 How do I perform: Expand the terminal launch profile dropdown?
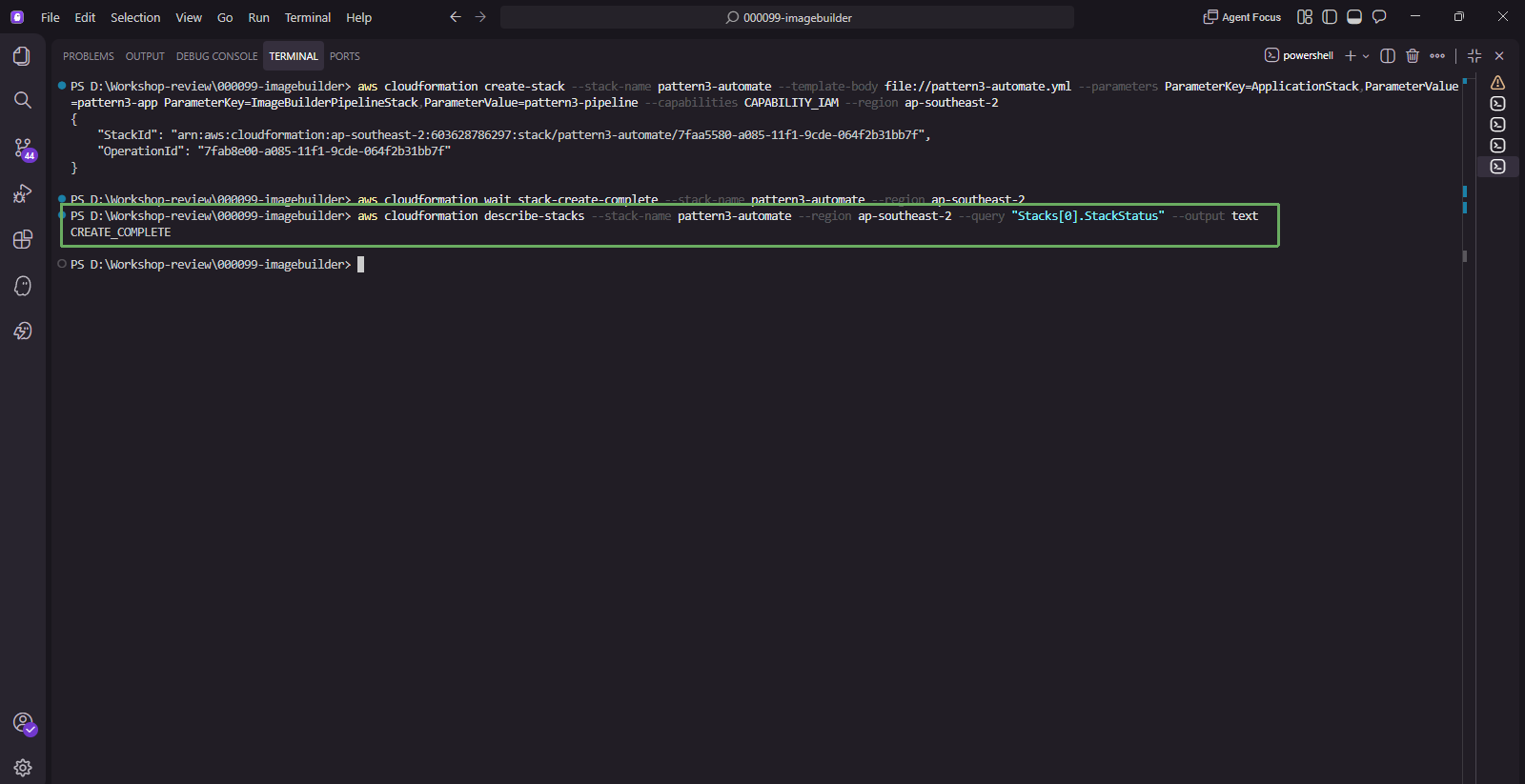1366,56
